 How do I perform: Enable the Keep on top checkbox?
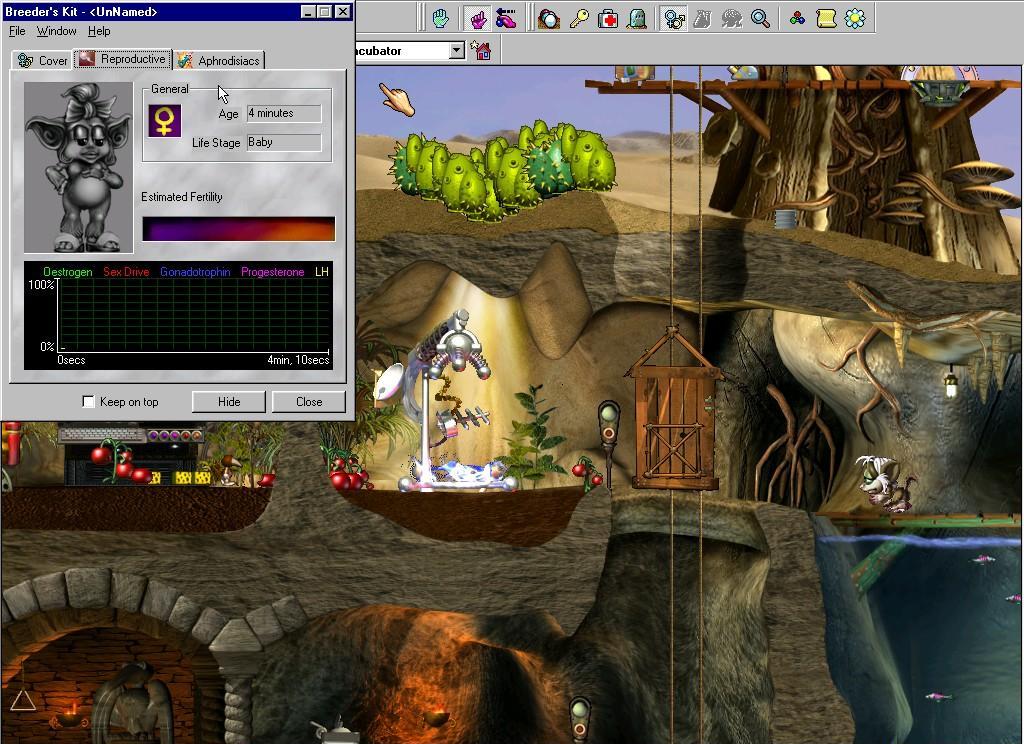pos(89,402)
